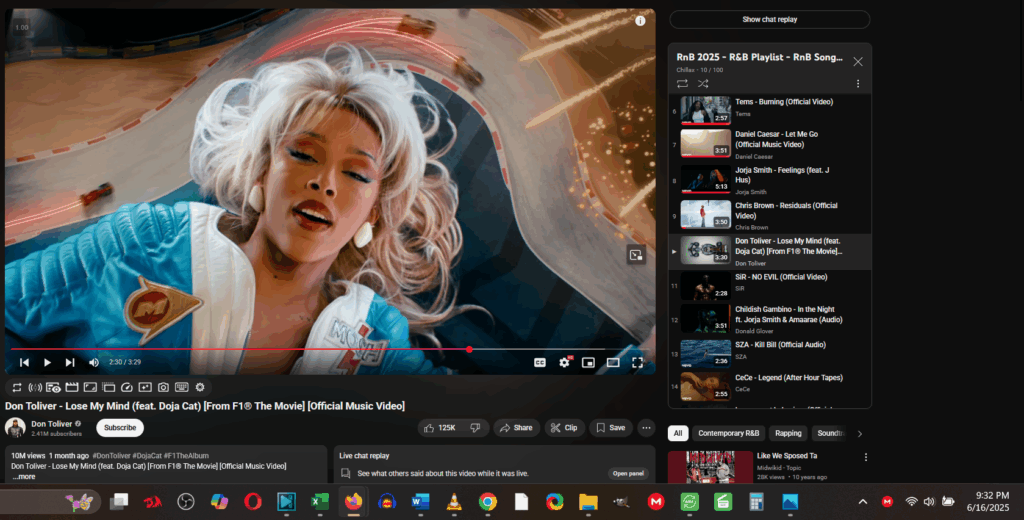Open OBS Studio from the taskbar

(185, 502)
